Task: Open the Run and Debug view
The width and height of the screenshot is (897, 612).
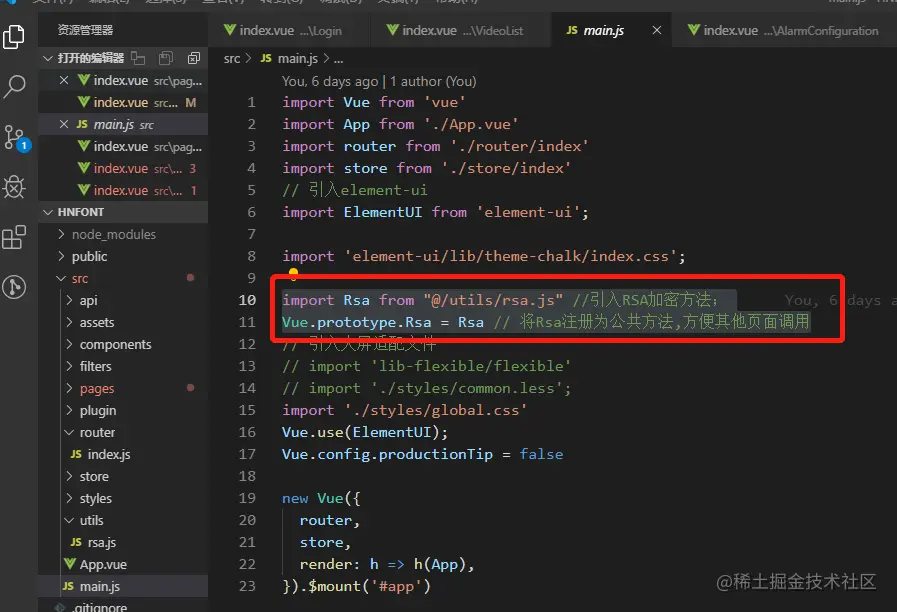Action: [x=14, y=187]
